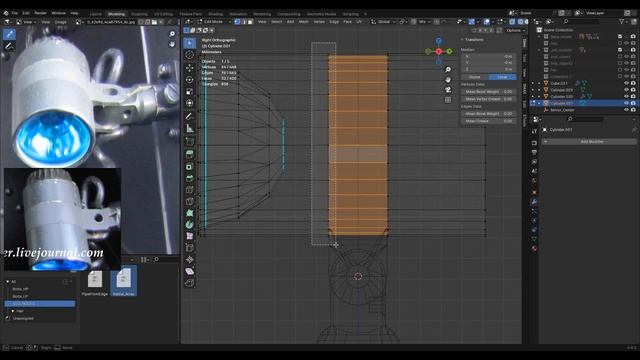640x360 pixels.
Task: Activate the Loop Cut tool
Action: point(190,190)
